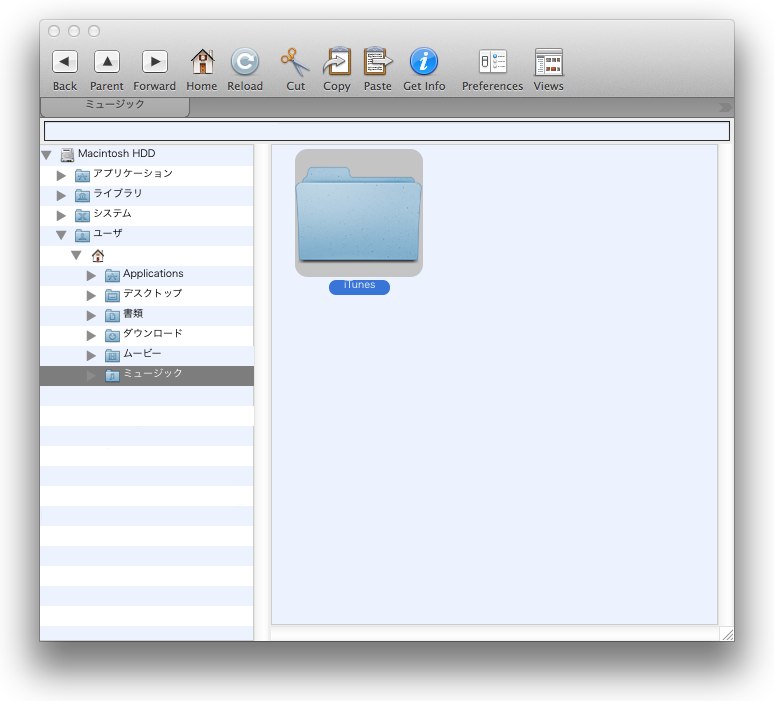Screen dimensions: 774x701
Task: Select the iTunes folder thumbnail
Action: [x=359, y=213]
